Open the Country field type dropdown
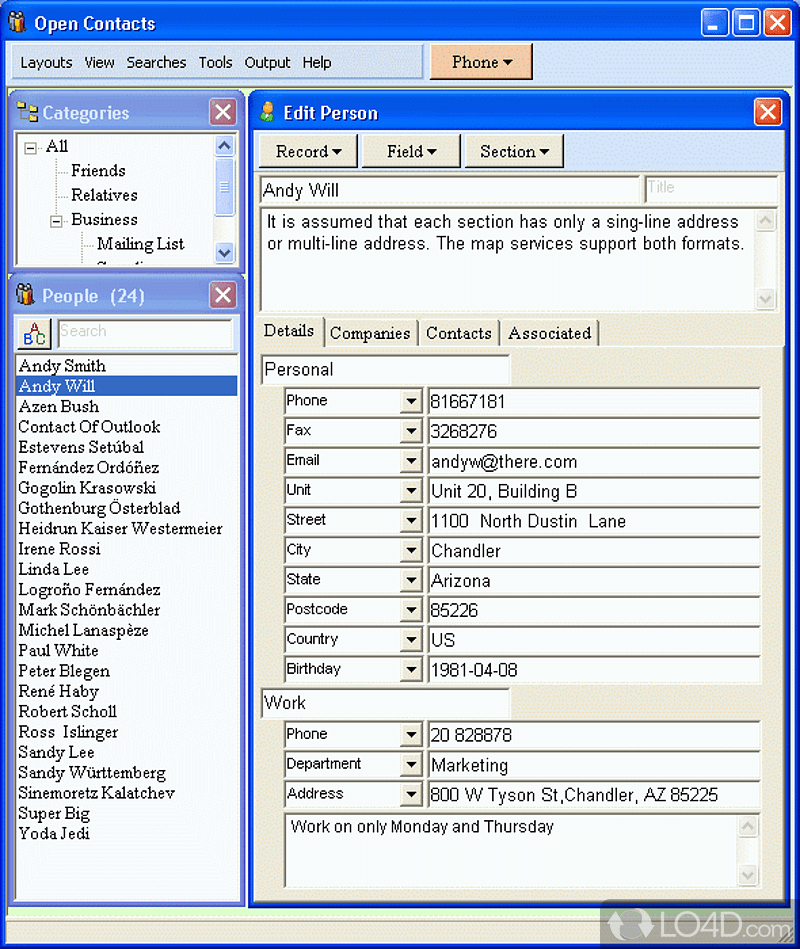 point(411,639)
